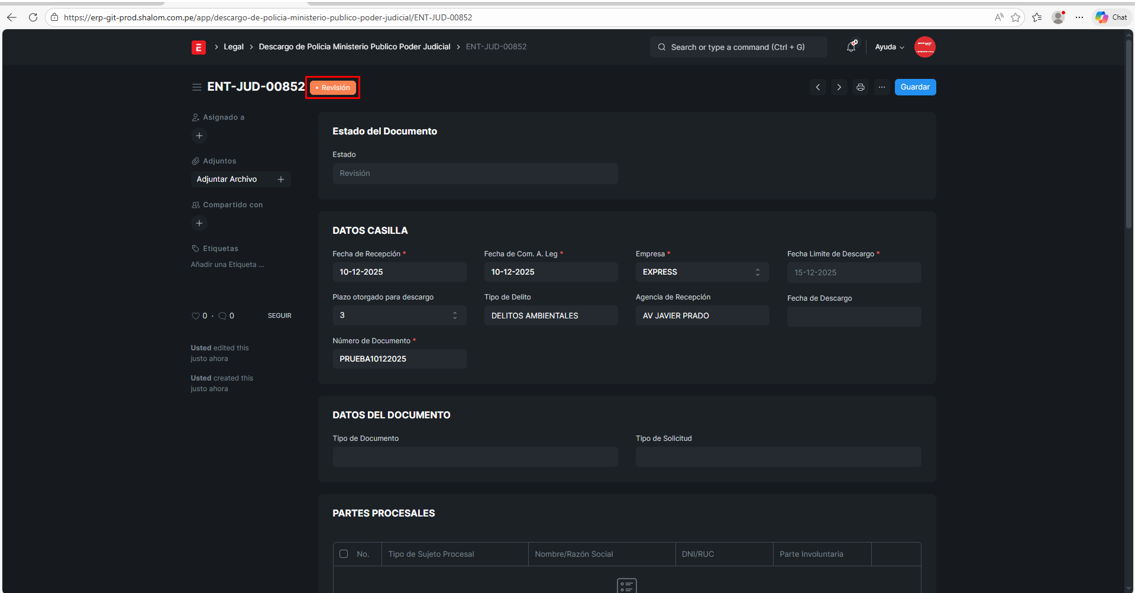Print the document using the printer icon
This screenshot has height=593, width=1135.
pyautogui.click(x=860, y=87)
